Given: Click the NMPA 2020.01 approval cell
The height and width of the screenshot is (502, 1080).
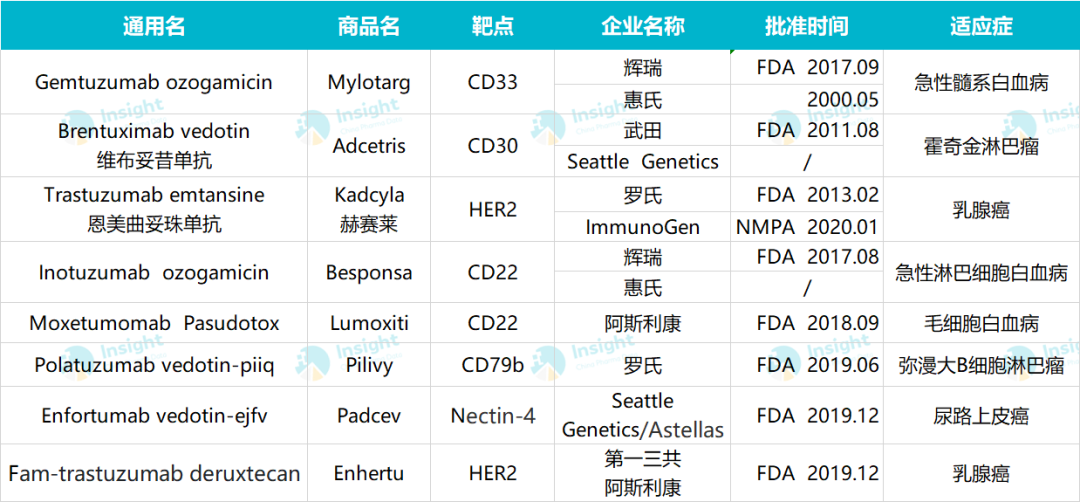Looking at the screenshot, I should point(807,226).
